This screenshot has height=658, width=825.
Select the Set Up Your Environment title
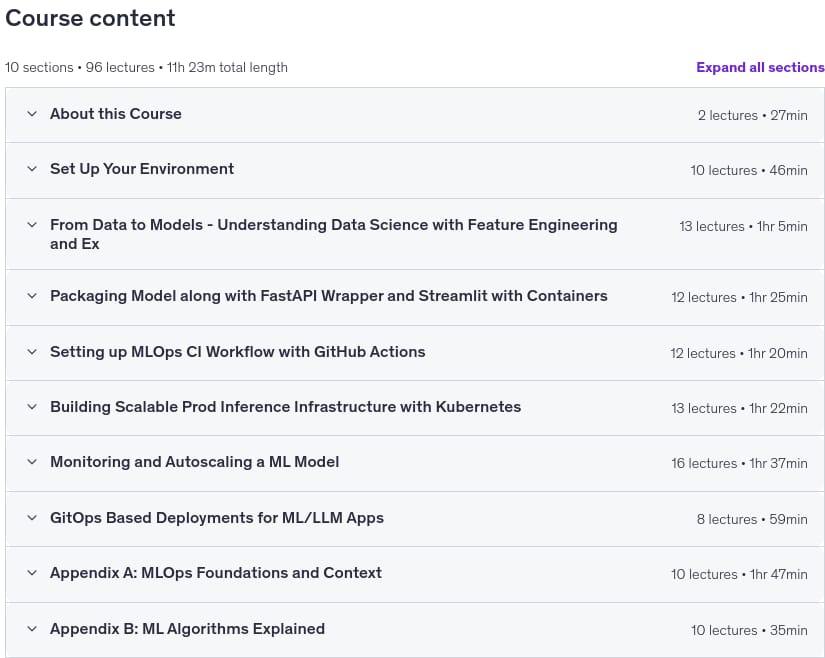(142, 169)
